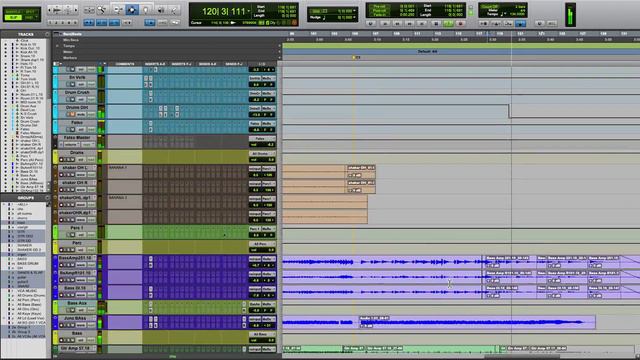Select the Pencil tool
This screenshot has width=640, height=360.
(x=174, y=10)
